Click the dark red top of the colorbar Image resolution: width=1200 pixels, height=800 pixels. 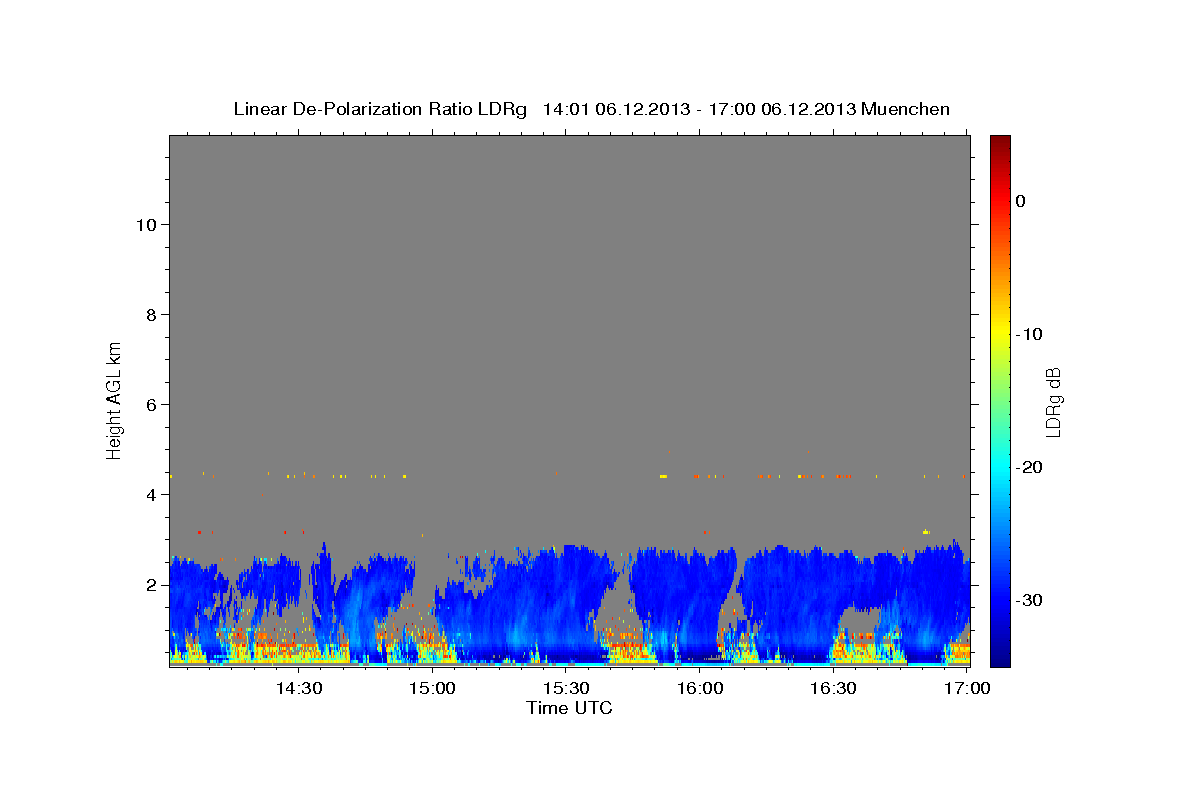pyautogui.click(x=1000, y=145)
